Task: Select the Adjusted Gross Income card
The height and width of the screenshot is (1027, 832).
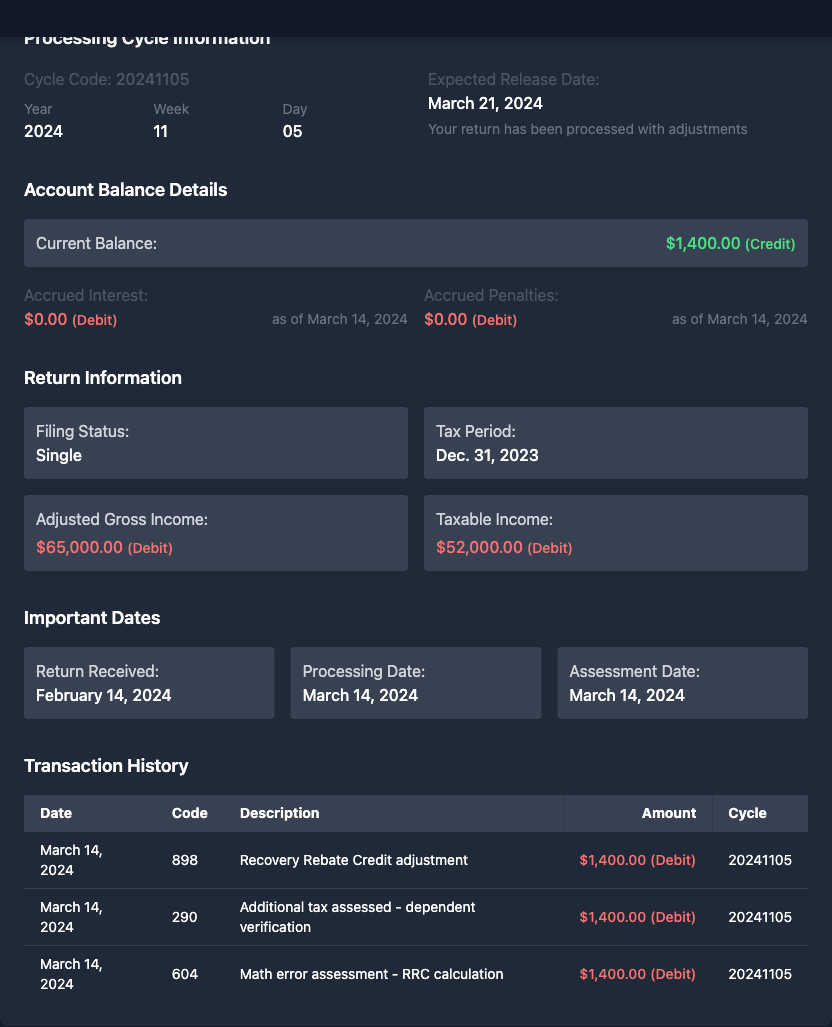Action: [x=216, y=533]
